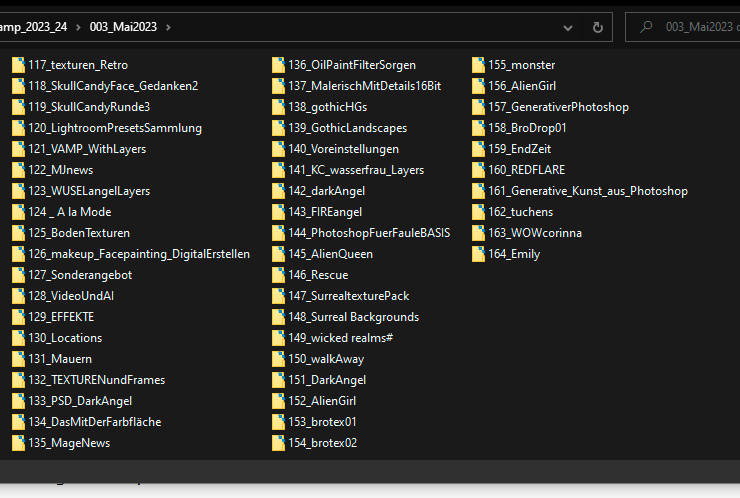Select the 155_monster folder icon
The height and width of the screenshot is (498, 740).
pos(478,65)
